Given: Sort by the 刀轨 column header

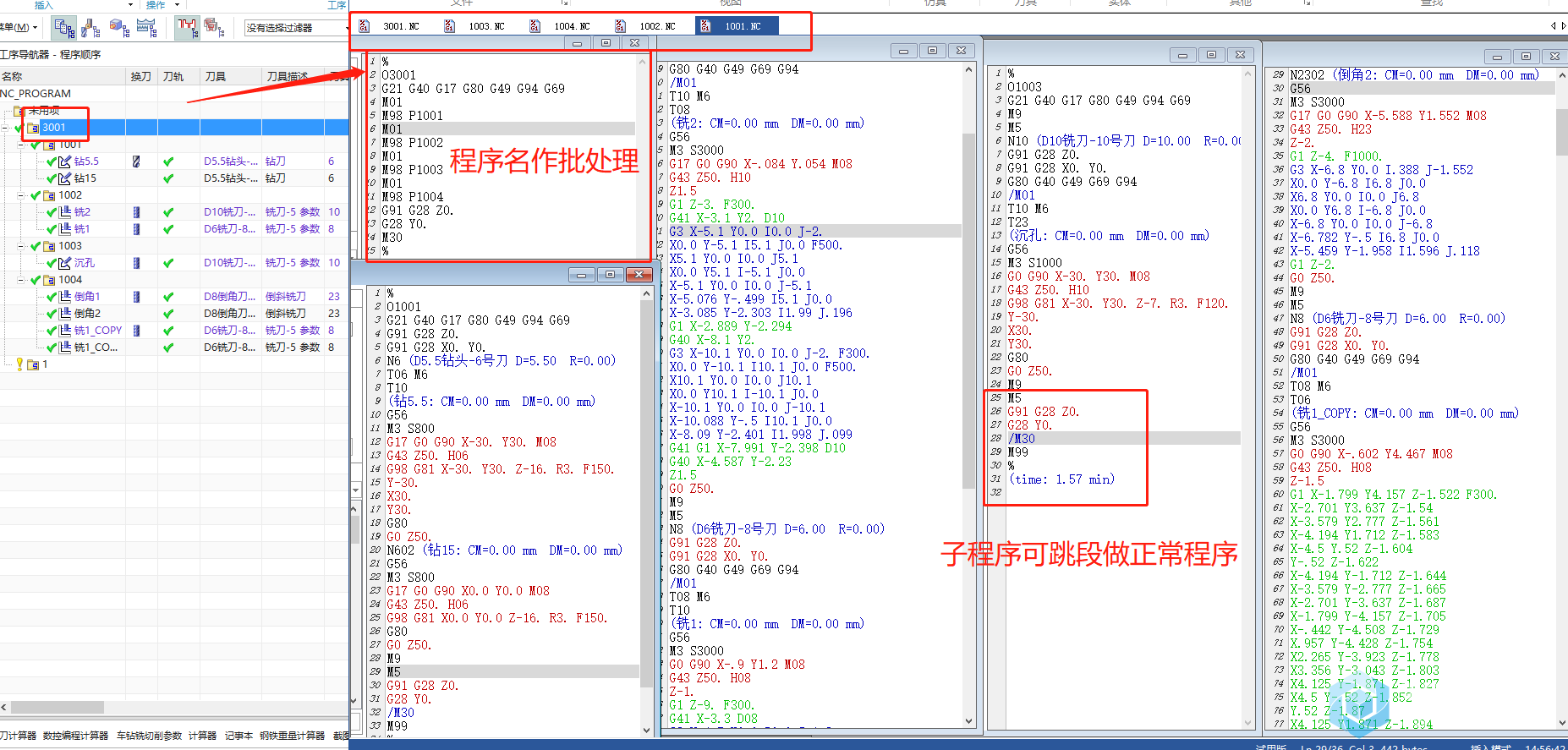Looking at the screenshot, I should [178, 76].
